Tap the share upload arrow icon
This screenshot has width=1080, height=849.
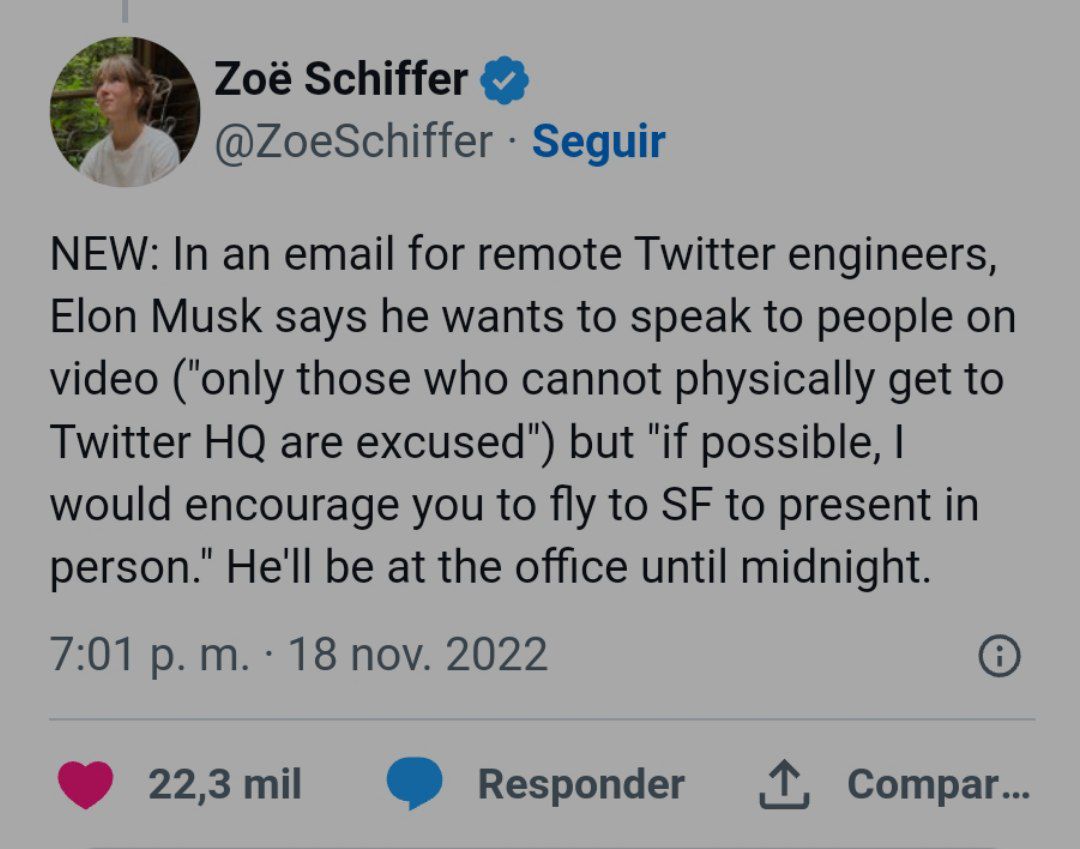[784, 784]
